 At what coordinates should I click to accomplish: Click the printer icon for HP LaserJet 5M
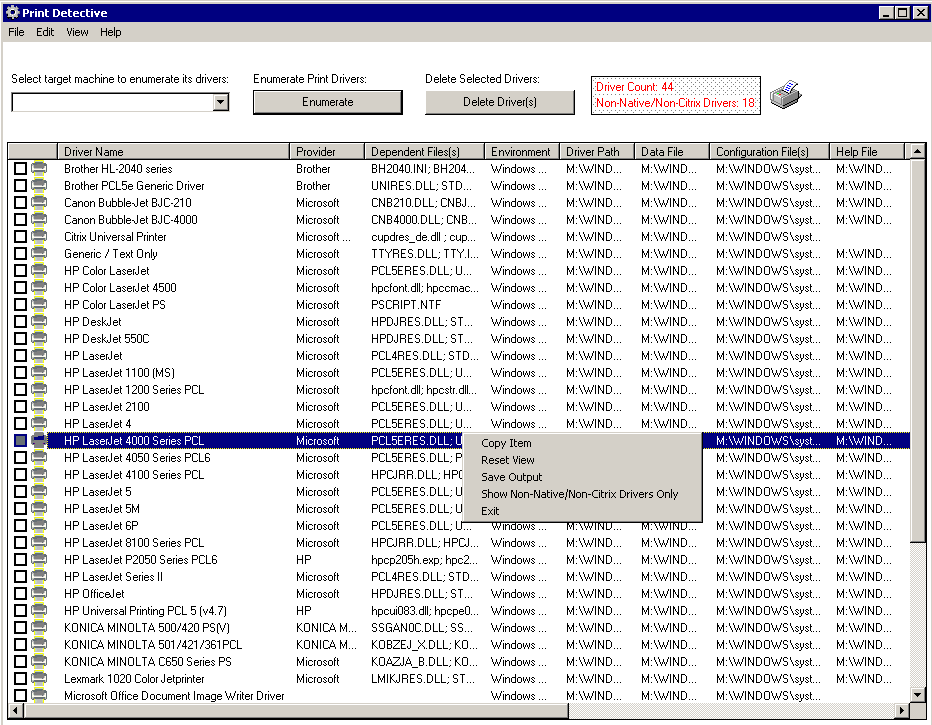(x=39, y=509)
